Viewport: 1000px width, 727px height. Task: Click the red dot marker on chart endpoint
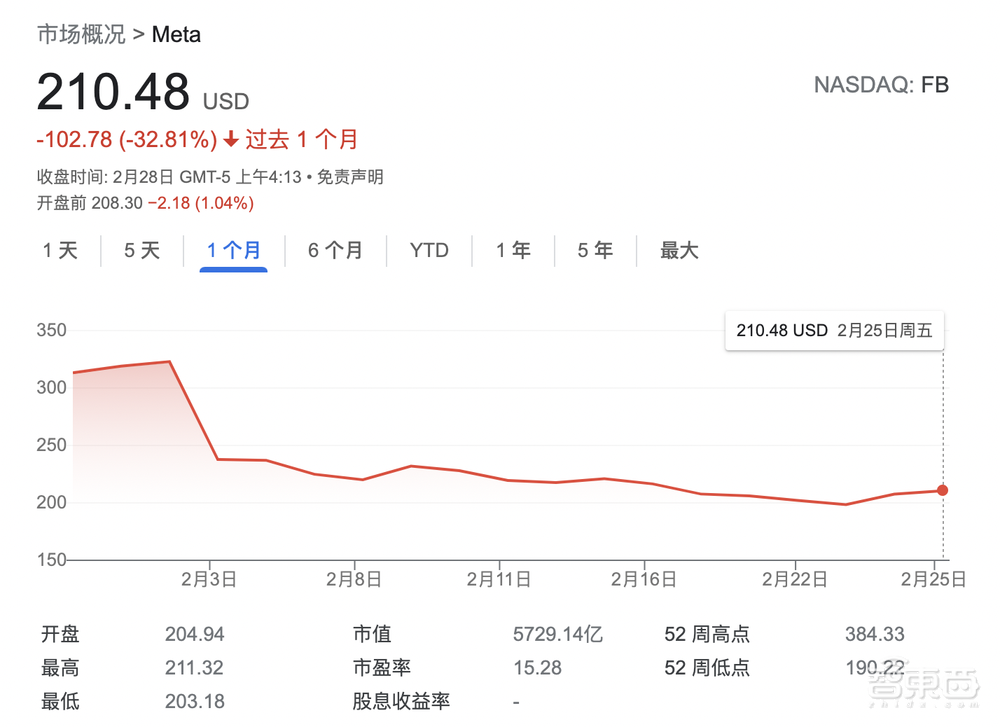(941, 490)
